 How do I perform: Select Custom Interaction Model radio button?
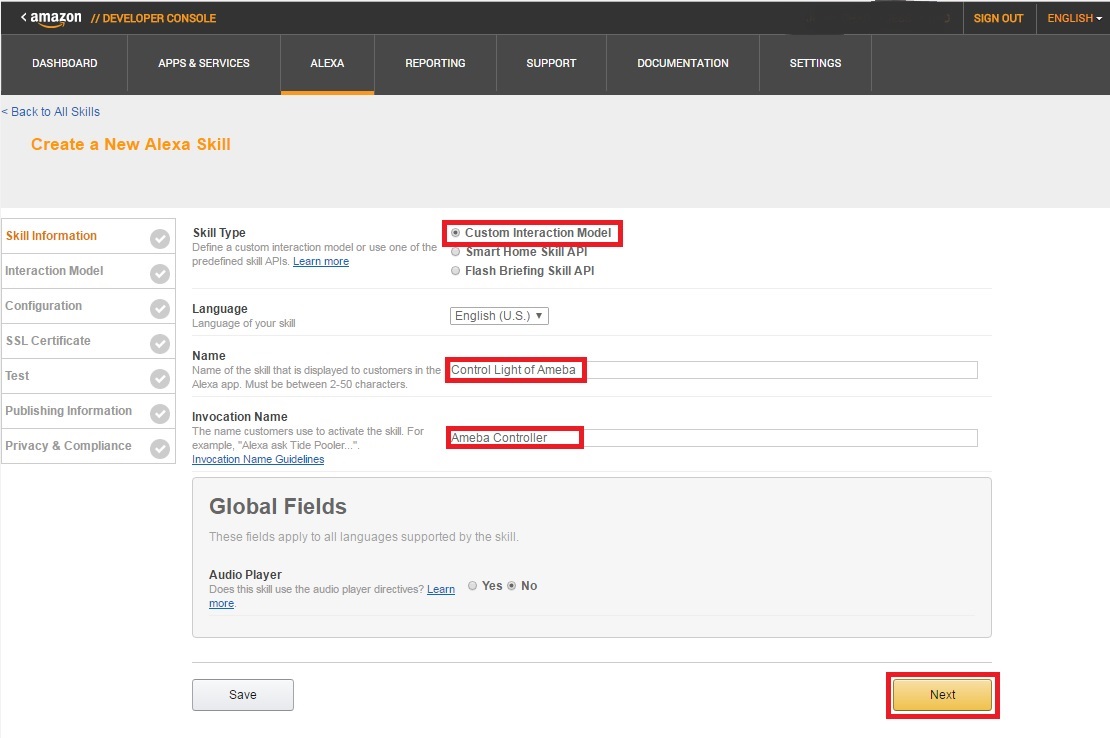pos(455,233)
